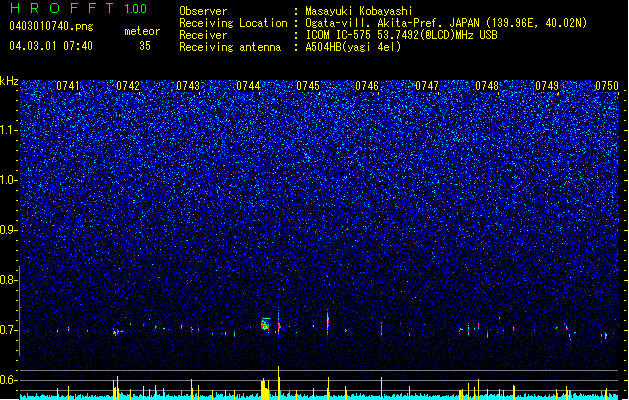Click the bright meteor echo blob before 0745
629x400 pixels.
(x=266, y=324)
